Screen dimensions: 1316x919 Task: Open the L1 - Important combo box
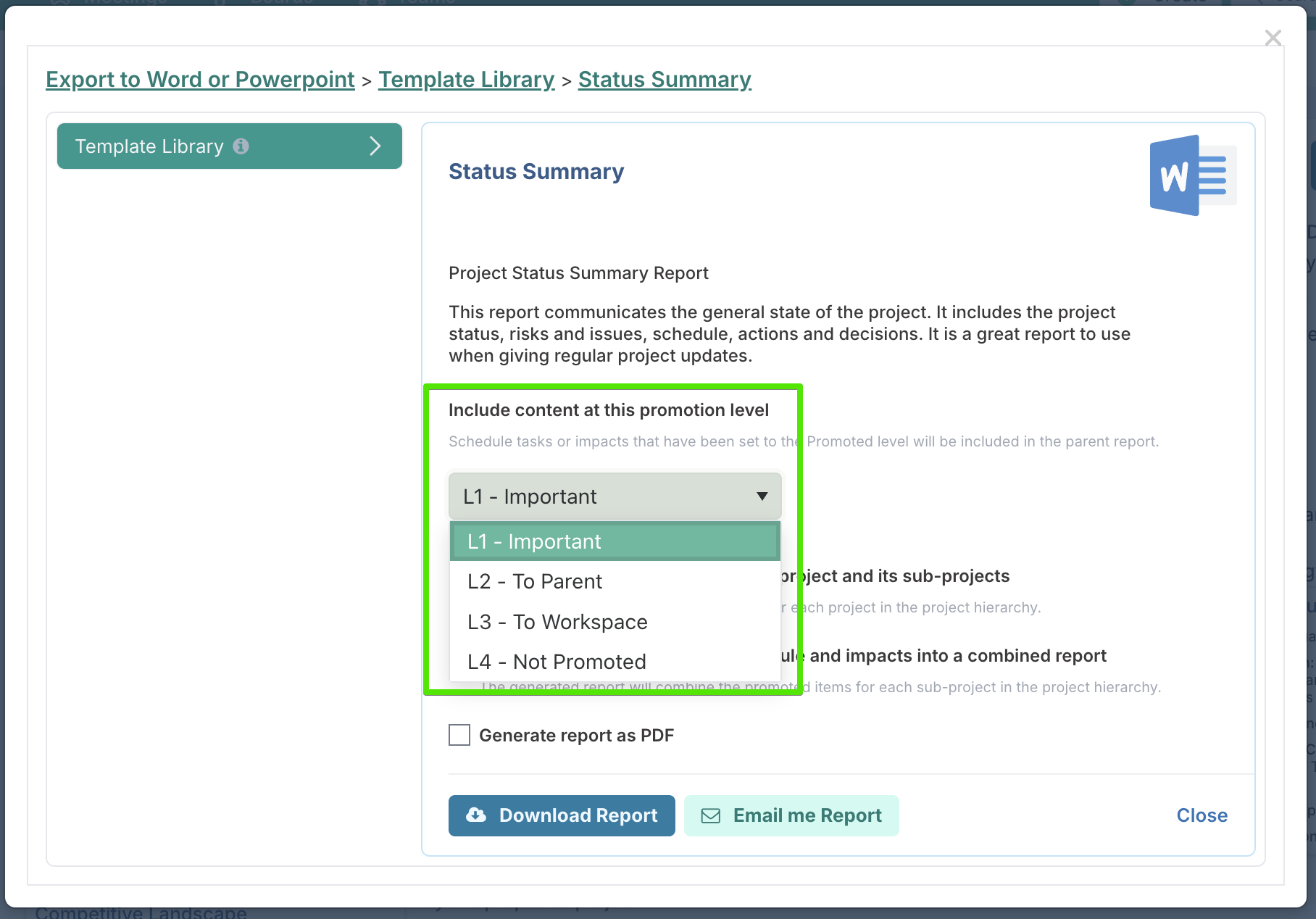615,496
